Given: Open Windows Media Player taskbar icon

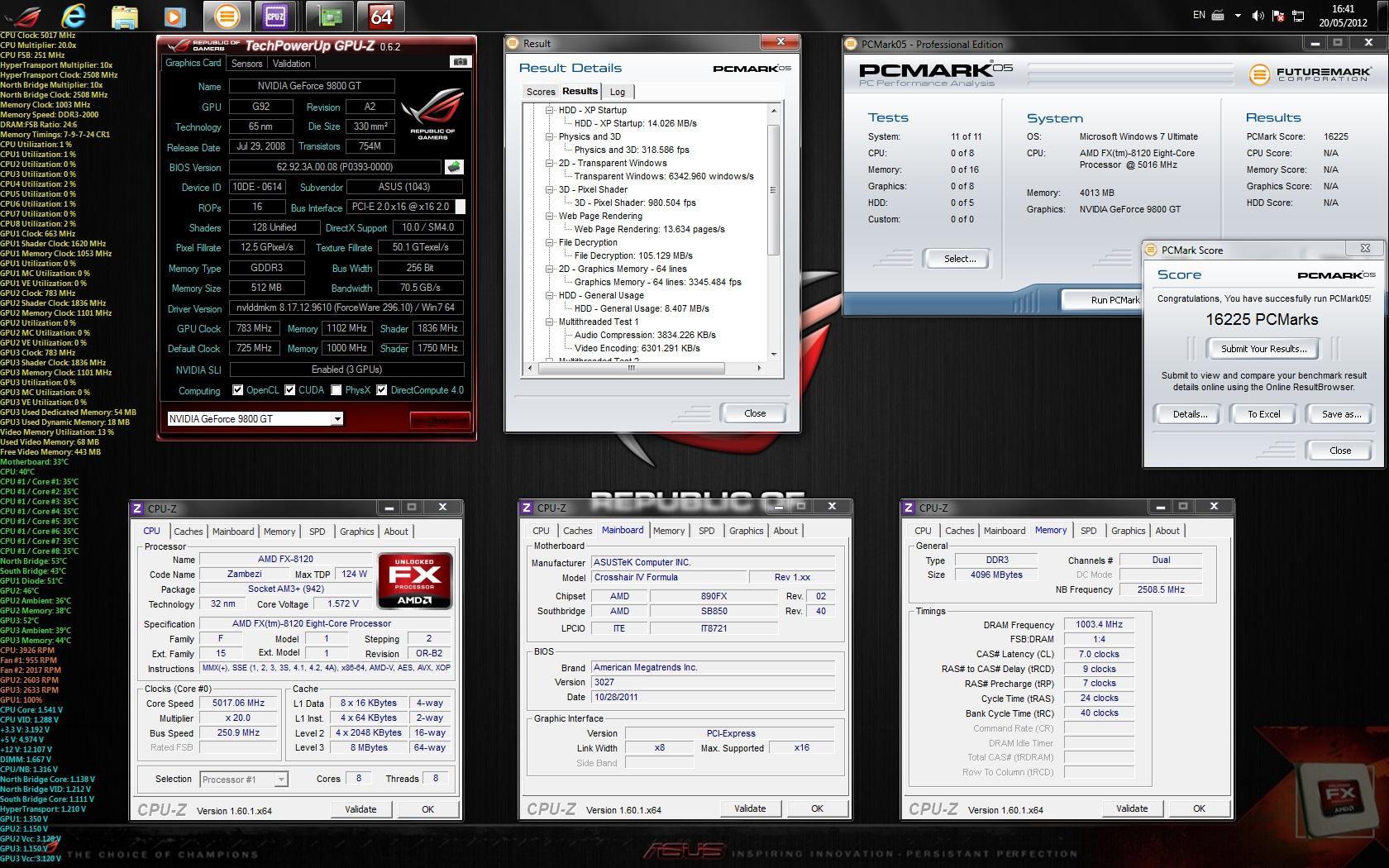Looking at the screenshot, I should pyautogui.click(x=174, y=17).
